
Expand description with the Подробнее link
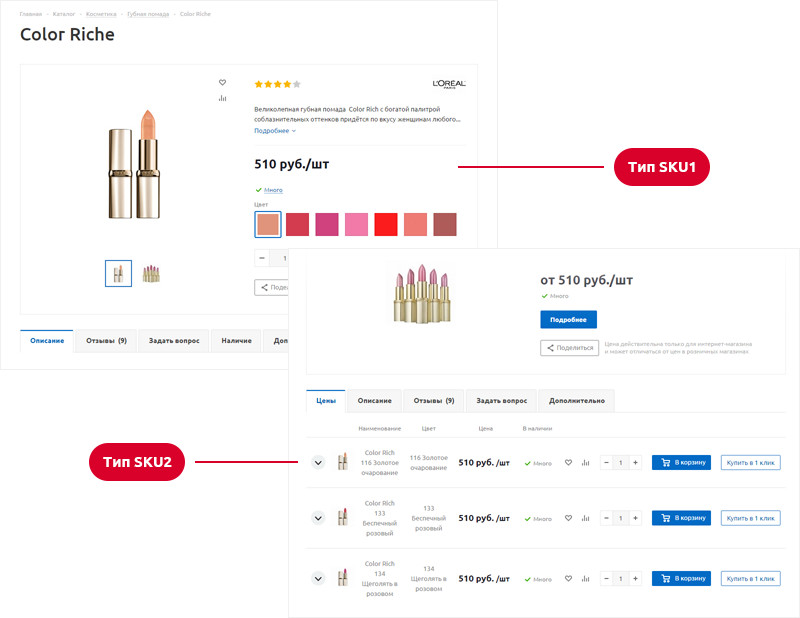click(275, 131)
